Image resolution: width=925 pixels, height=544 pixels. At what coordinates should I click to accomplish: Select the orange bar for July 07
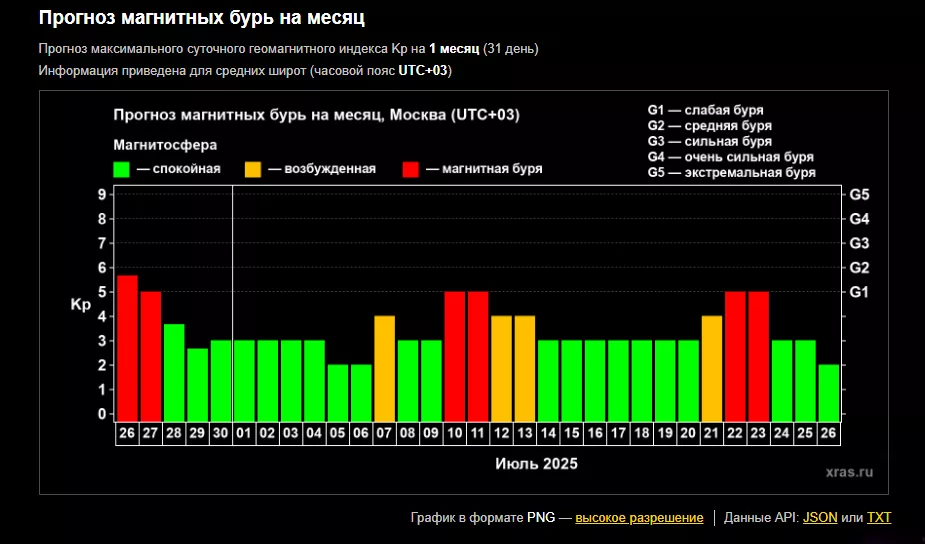coord(385,367)
